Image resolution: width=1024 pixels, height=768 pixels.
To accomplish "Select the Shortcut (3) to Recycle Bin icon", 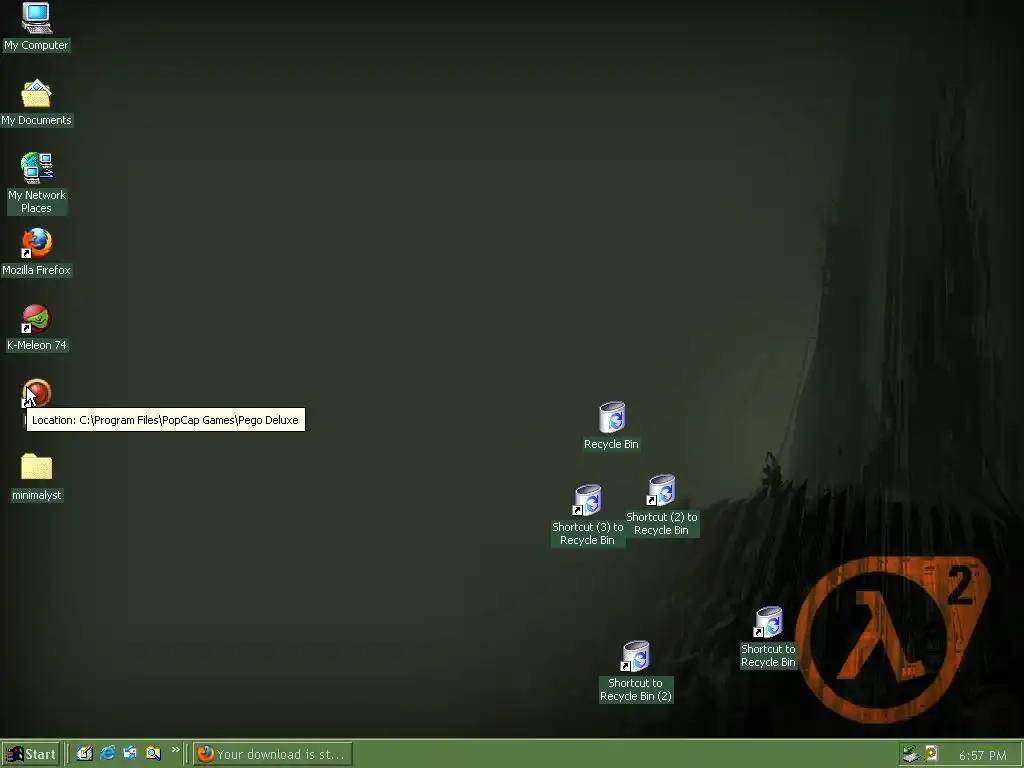I will click(587, 500).
